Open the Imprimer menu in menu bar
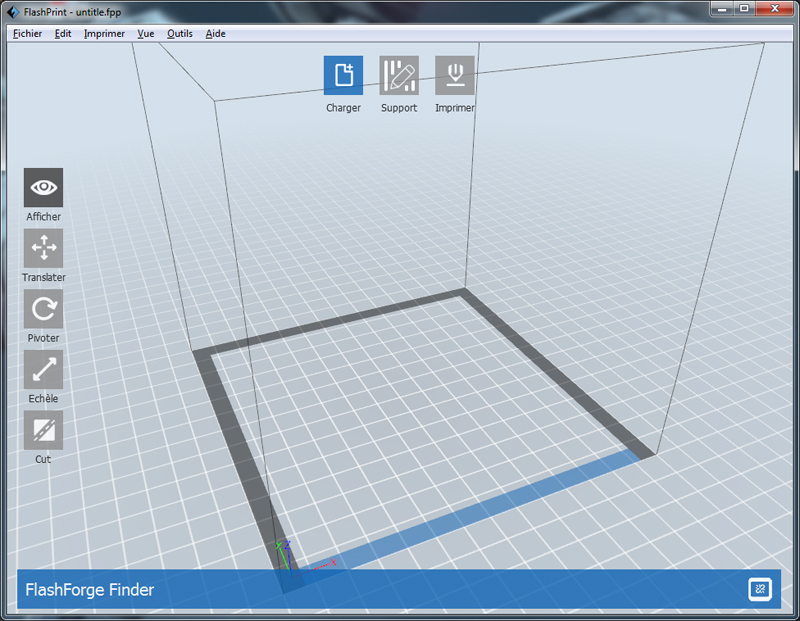The width and height of the screenshot is (800, 621). (x=104, y=34)
